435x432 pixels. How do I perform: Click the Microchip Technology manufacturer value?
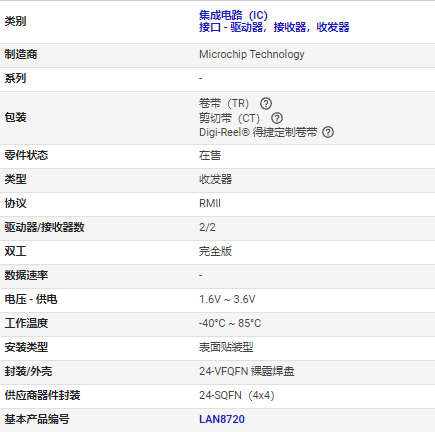252,54
